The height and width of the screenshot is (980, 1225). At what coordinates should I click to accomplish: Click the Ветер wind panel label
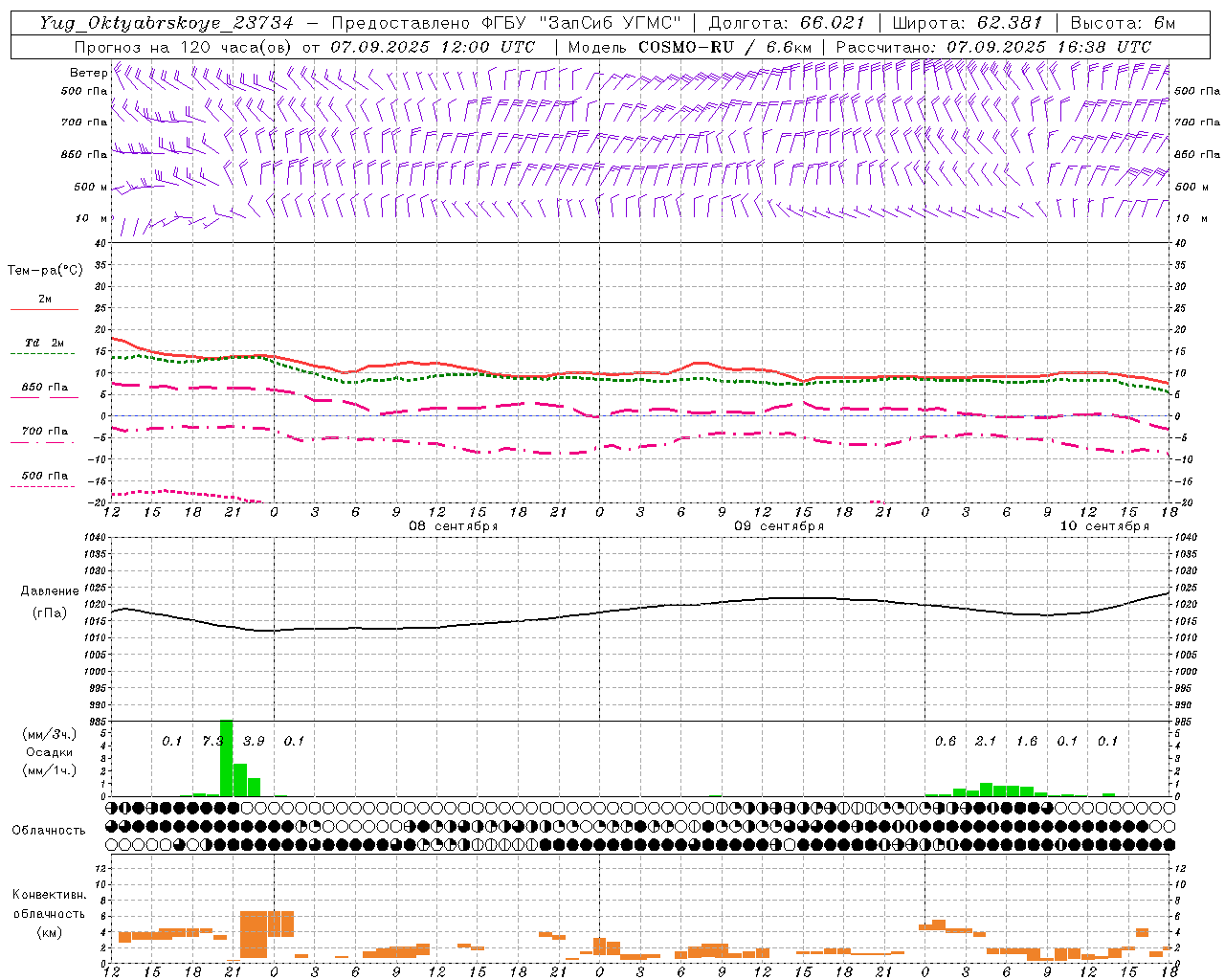(x=88, y=73)
